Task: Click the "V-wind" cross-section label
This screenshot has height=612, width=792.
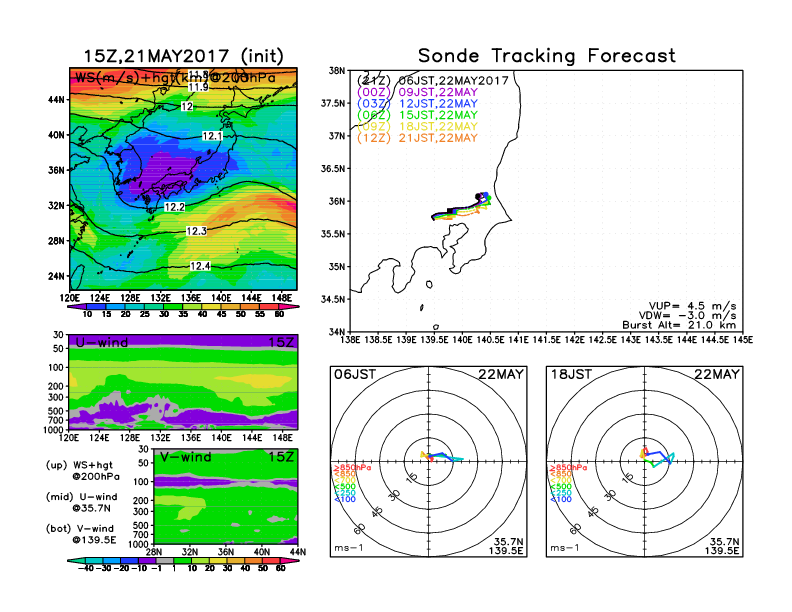Action: pos(186,457)
